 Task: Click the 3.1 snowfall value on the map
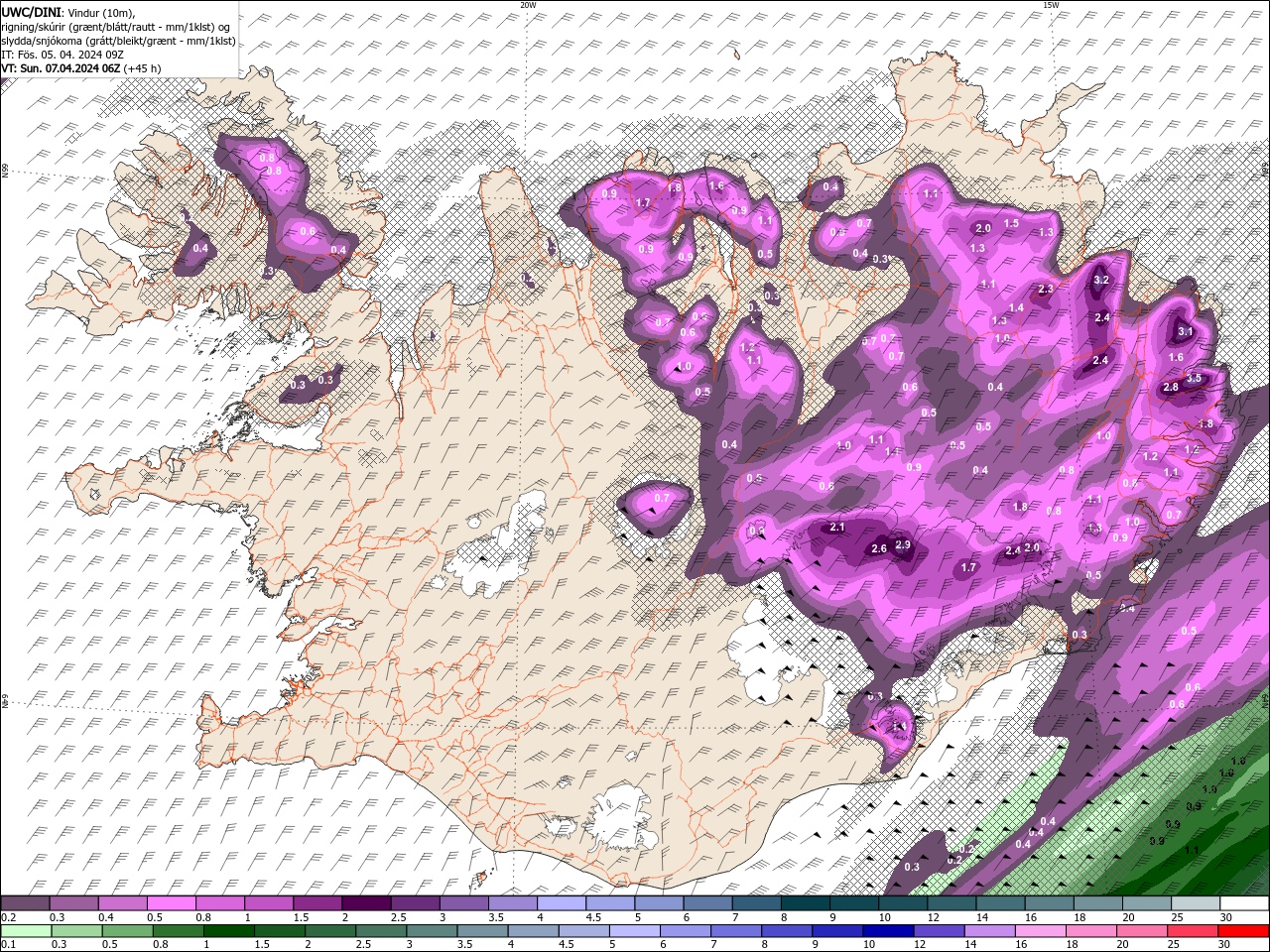tap(1185, 332)
